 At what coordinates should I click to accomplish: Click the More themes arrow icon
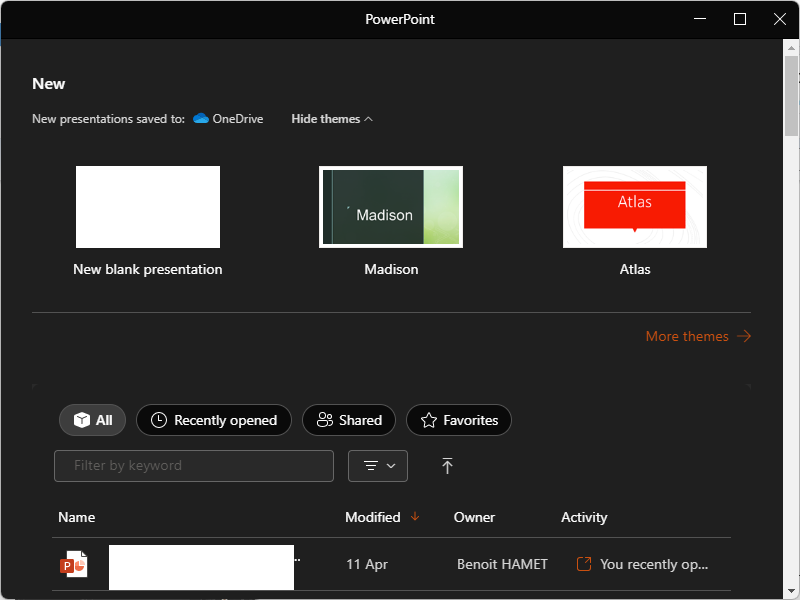coord(744,337)
